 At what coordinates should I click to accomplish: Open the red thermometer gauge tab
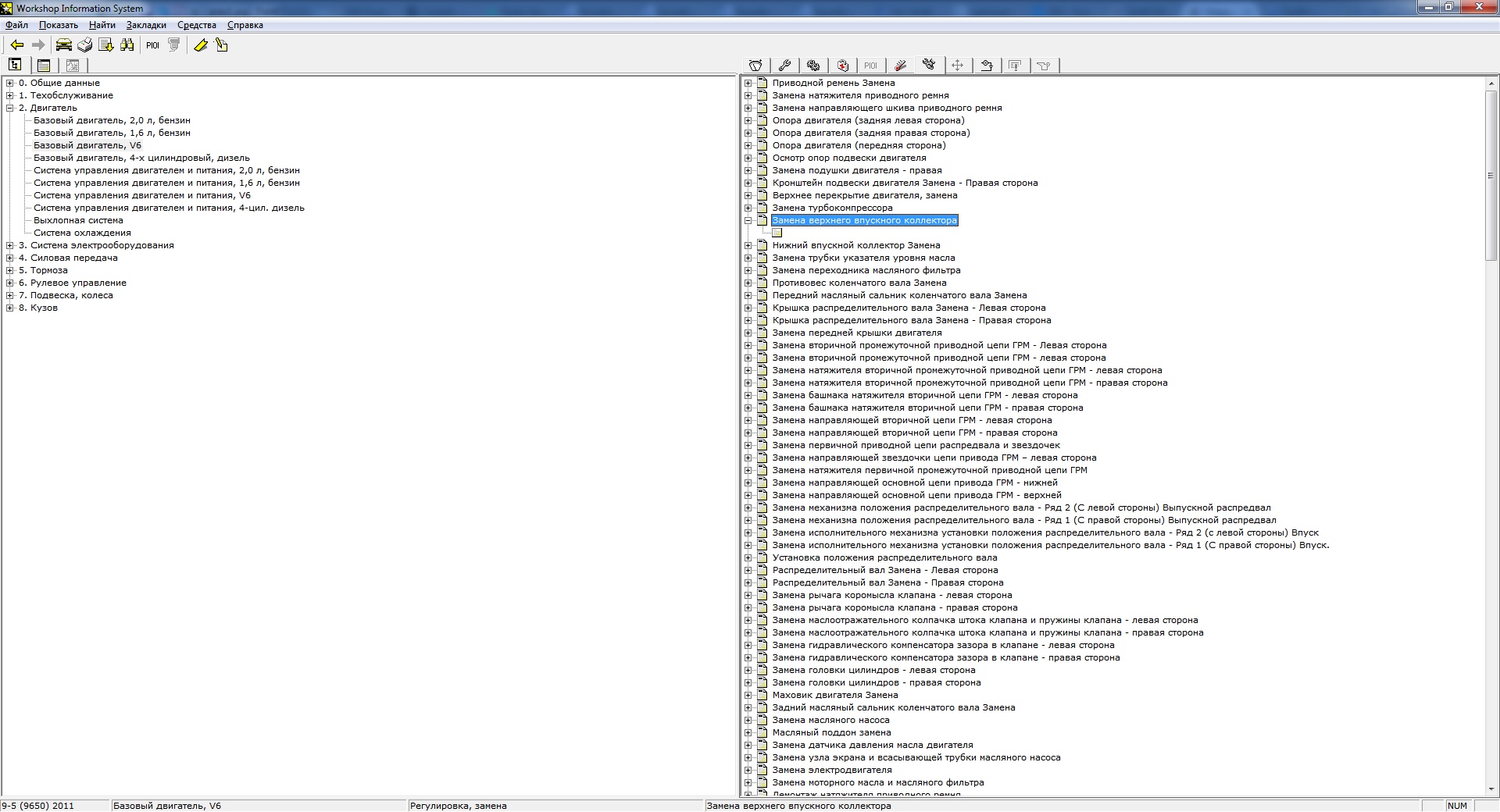coord(900,66)
